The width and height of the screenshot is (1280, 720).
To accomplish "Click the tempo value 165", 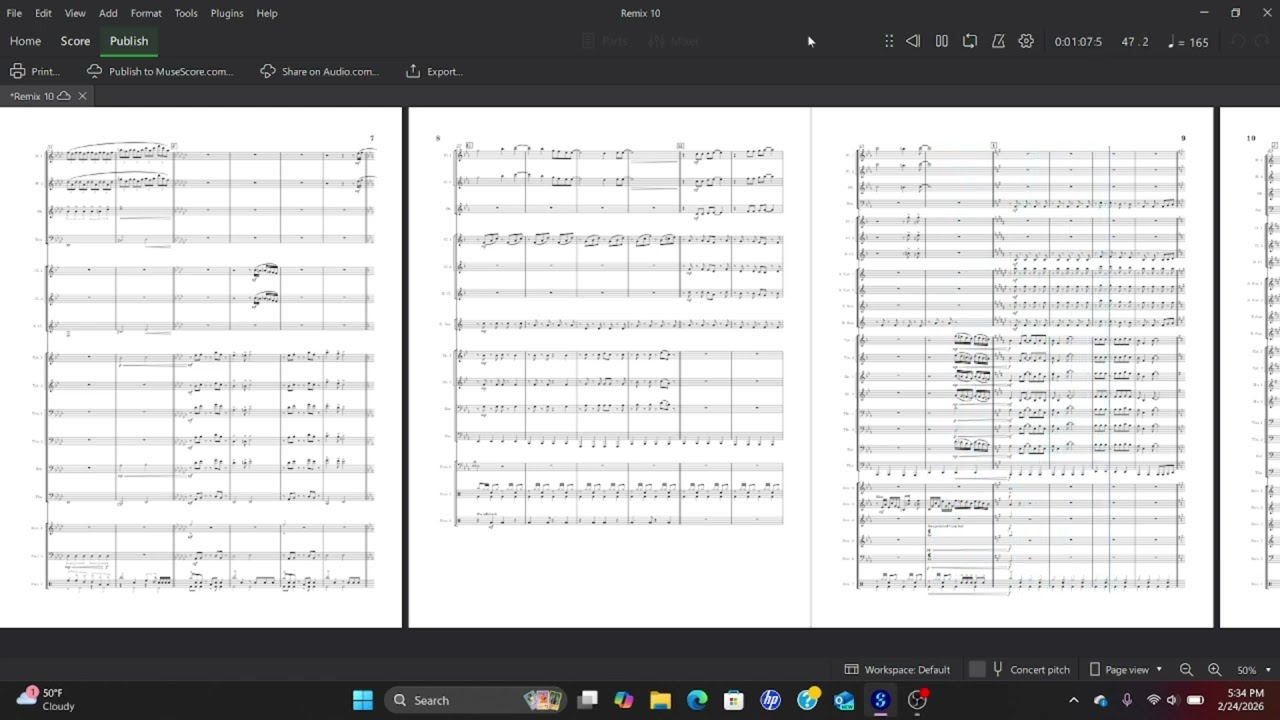I will click(1199, 42).
